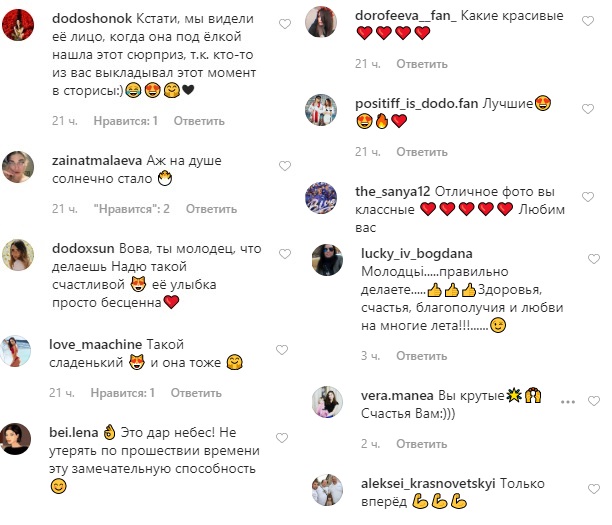
Task: Like dorofeeva__fan_'s comment with the heart
Action: [588, 21]
